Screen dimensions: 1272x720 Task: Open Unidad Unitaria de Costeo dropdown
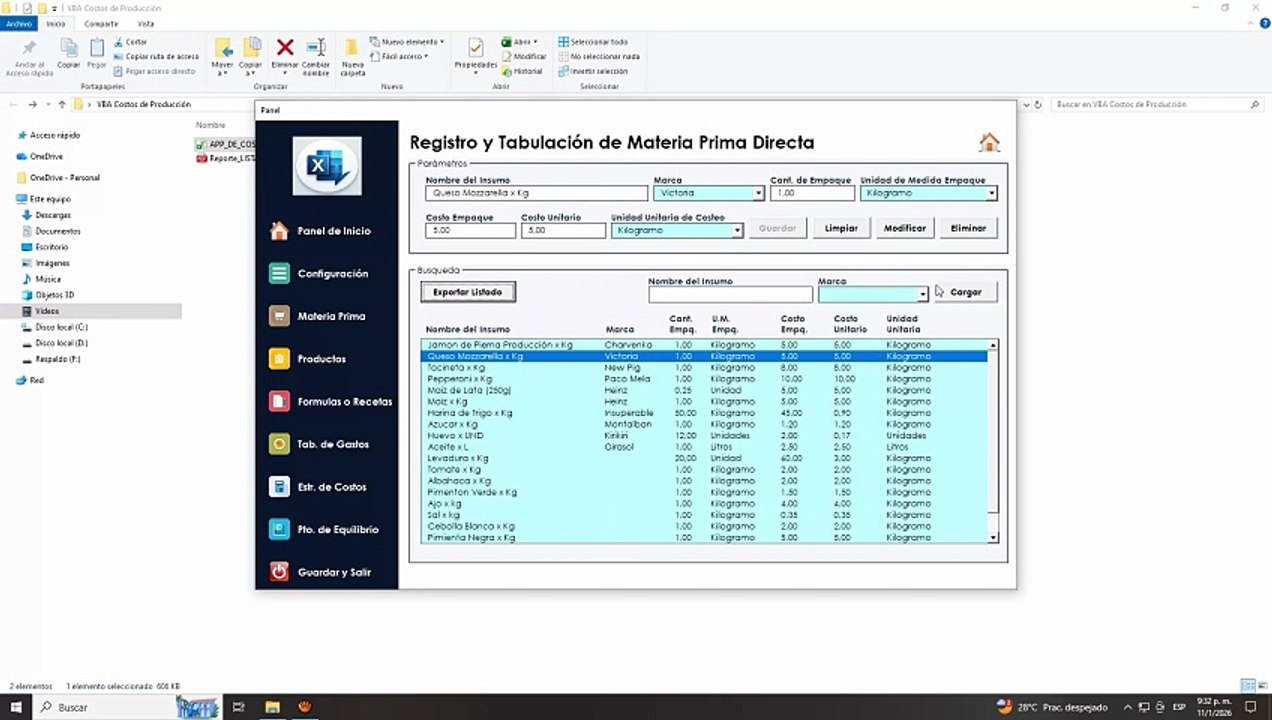(x=737, y=230)
